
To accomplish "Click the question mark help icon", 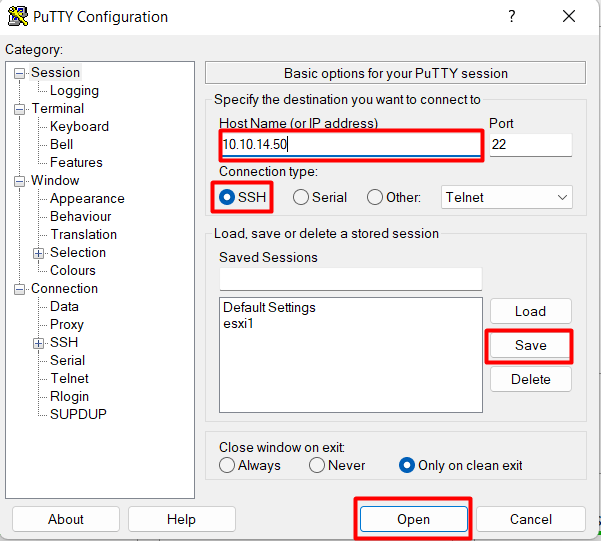I will pyautogui.click(x=512, y=16).
